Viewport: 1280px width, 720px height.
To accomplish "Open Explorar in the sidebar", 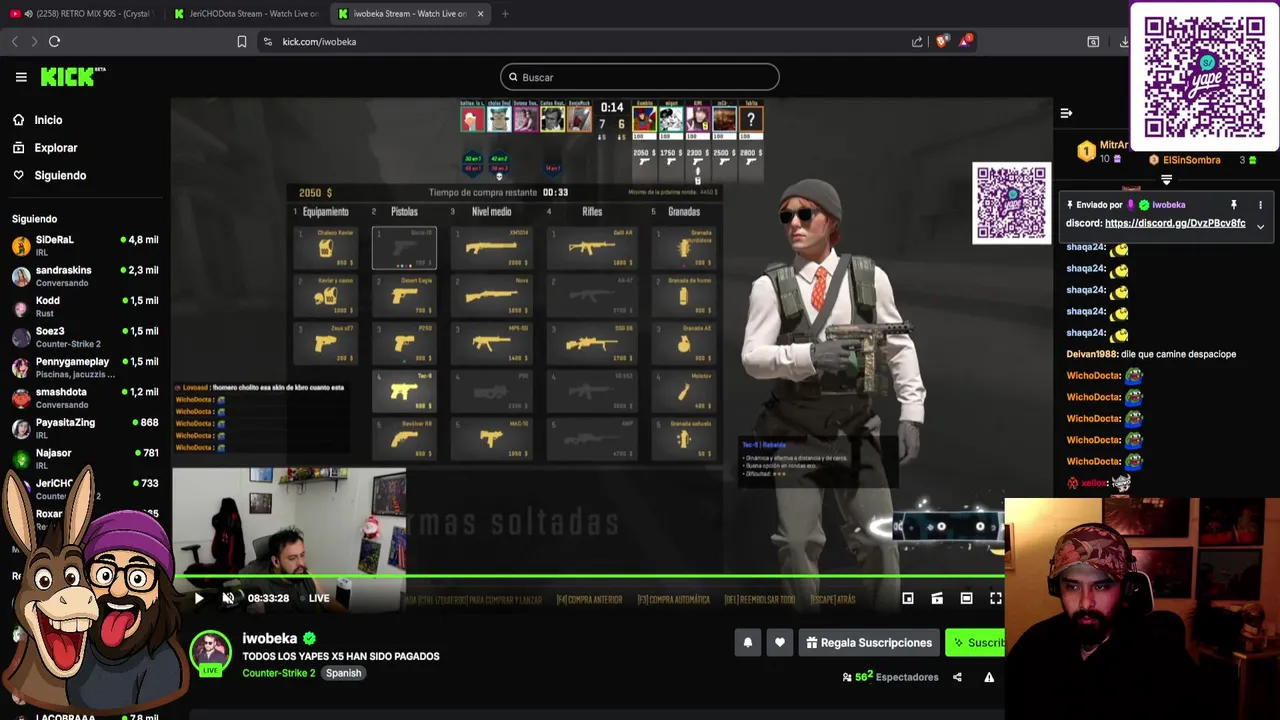I will tap(55, 148).
